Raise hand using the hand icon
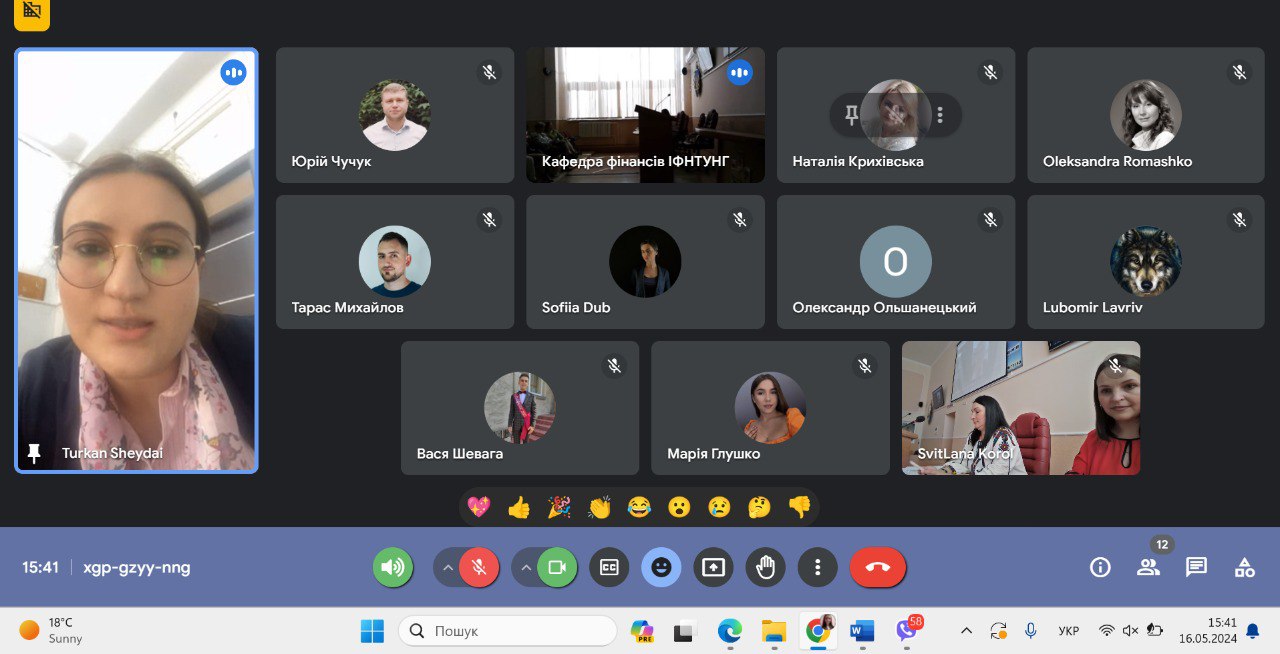The width and height of the screenshot is (1280, 654). click(765, 567)
